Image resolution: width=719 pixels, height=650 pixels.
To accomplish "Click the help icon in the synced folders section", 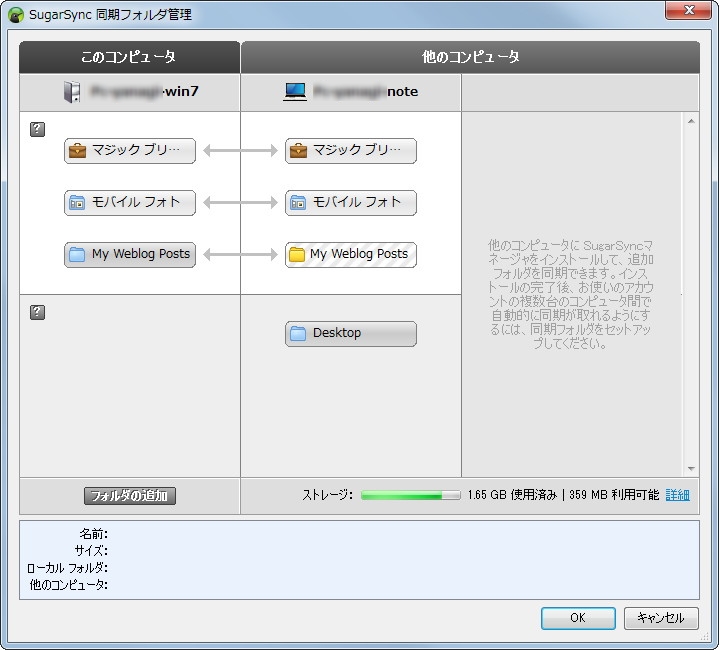I will (37, 129).
